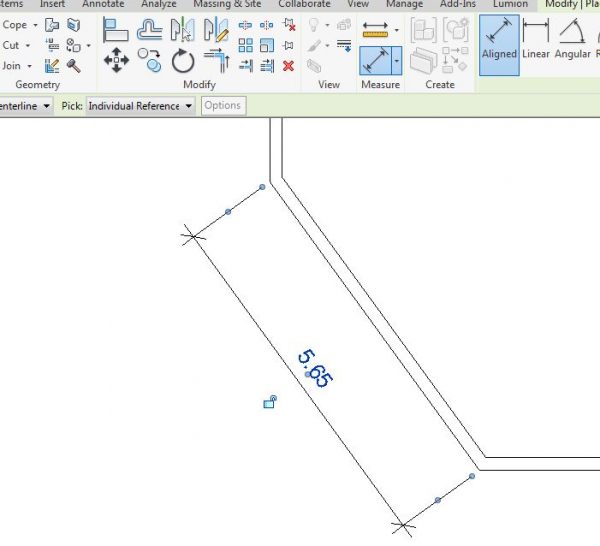Switch to the Annotate ribbon tab
Image resolution: width=600 pixels, height=546 pixels.
click(x=103, y=4)
